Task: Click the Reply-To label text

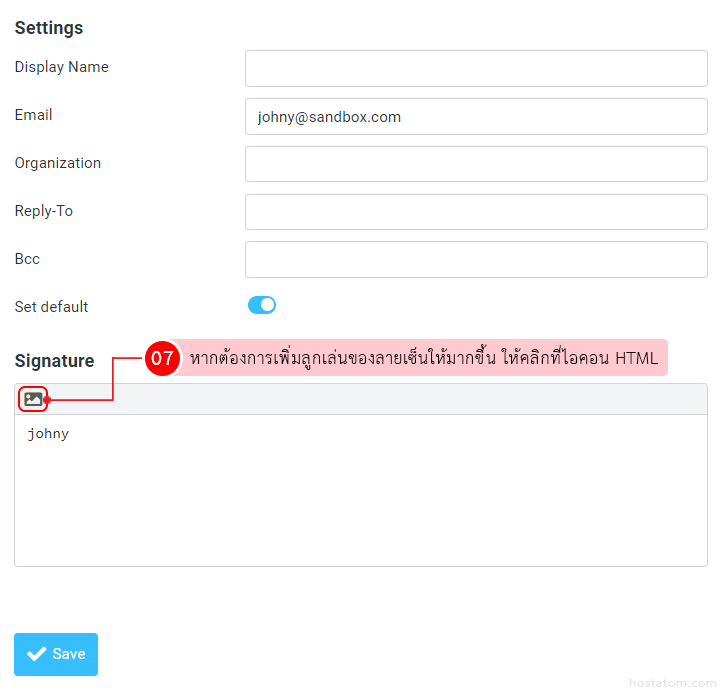Action: pos(43,211)
